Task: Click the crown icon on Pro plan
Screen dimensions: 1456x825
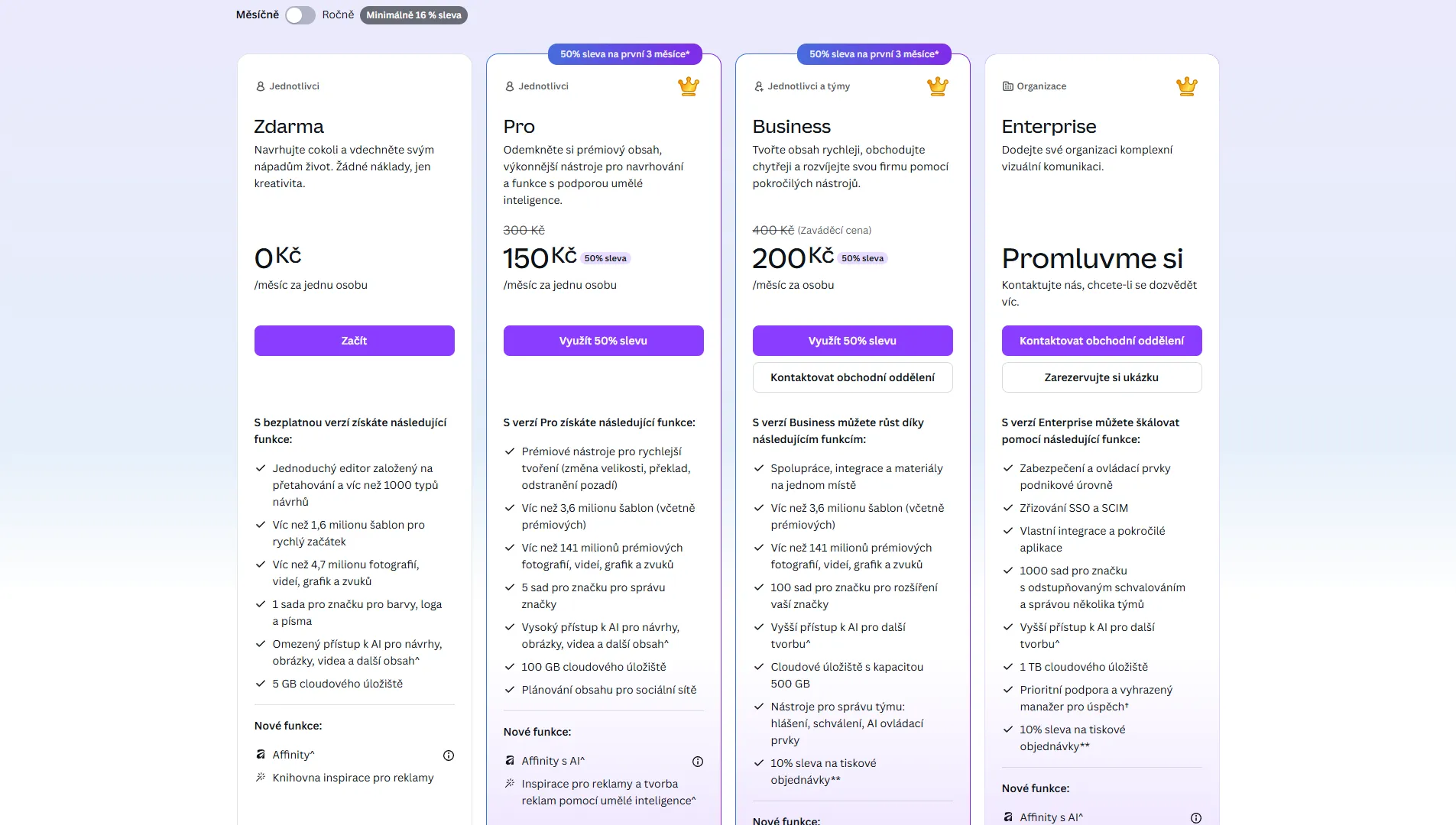Action: (689, 86)
